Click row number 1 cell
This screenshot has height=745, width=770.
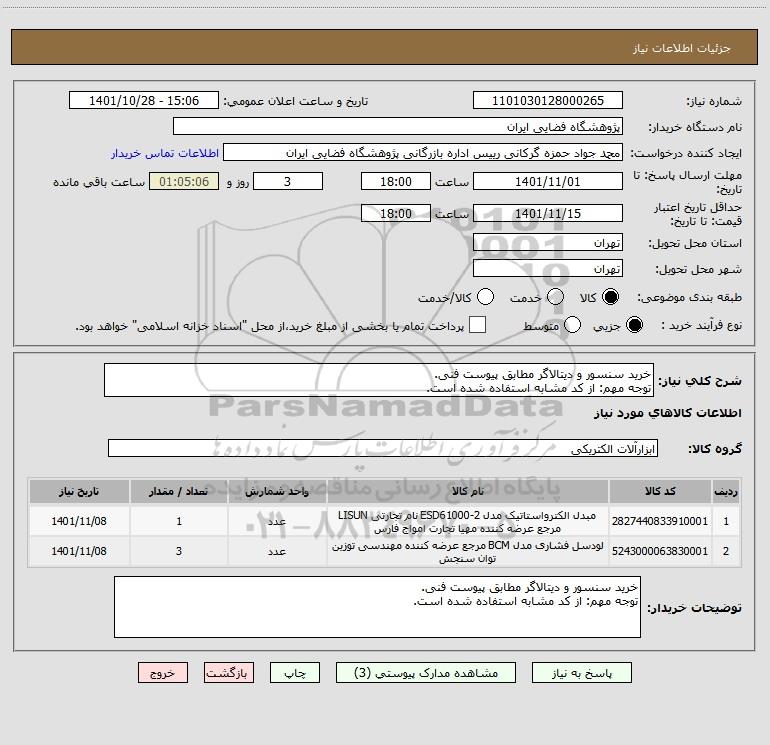pos(726,521)
